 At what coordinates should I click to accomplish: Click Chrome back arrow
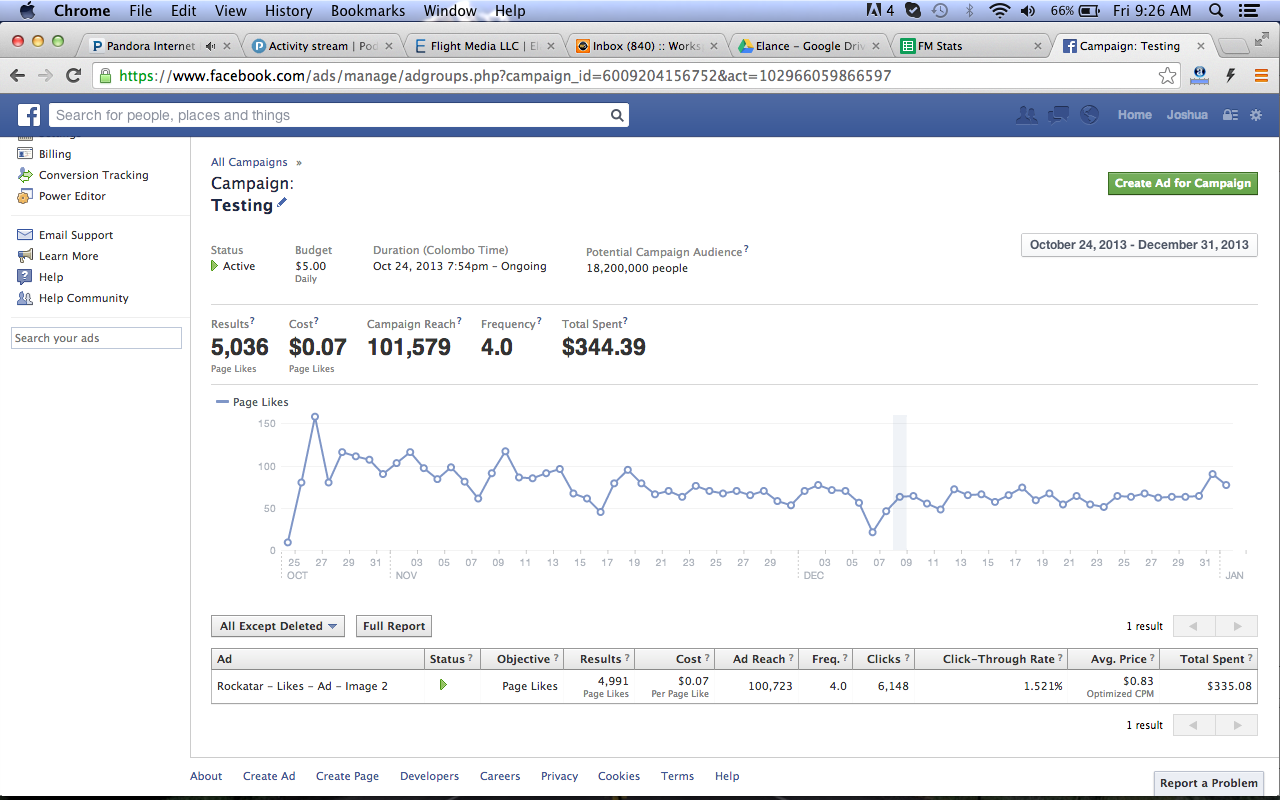point(17,76)
